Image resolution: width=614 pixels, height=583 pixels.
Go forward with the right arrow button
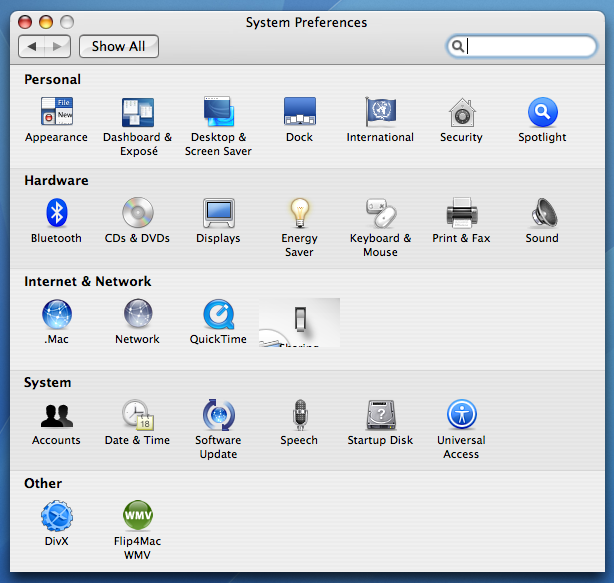point(58,46)
